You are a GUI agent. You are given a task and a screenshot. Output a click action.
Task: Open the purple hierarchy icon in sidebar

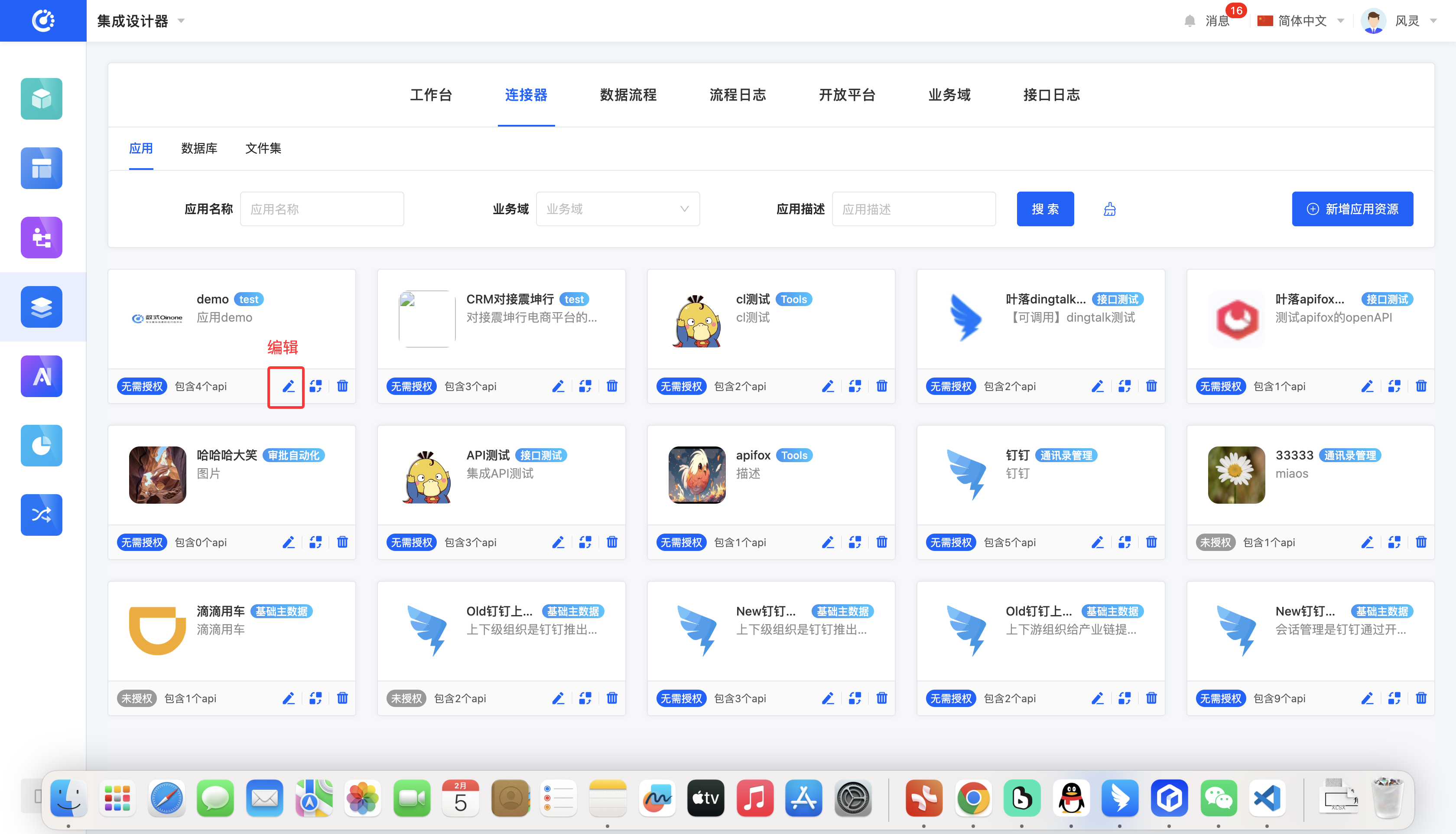coord(41,237)
